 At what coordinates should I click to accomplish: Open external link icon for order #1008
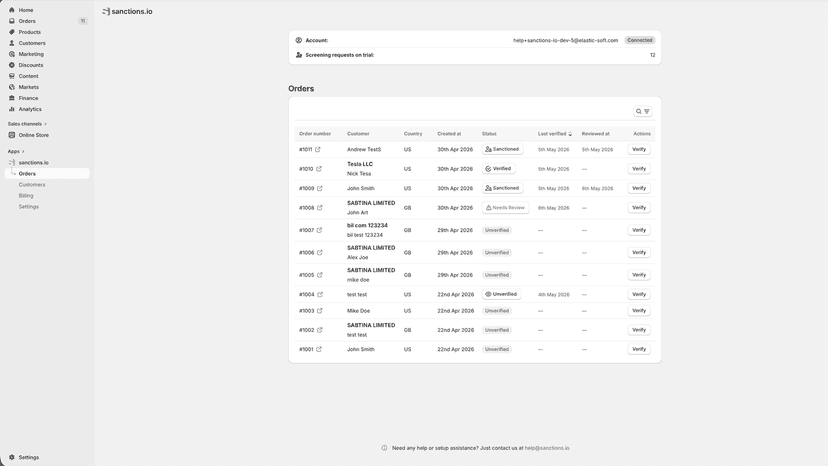pos(319,208)
